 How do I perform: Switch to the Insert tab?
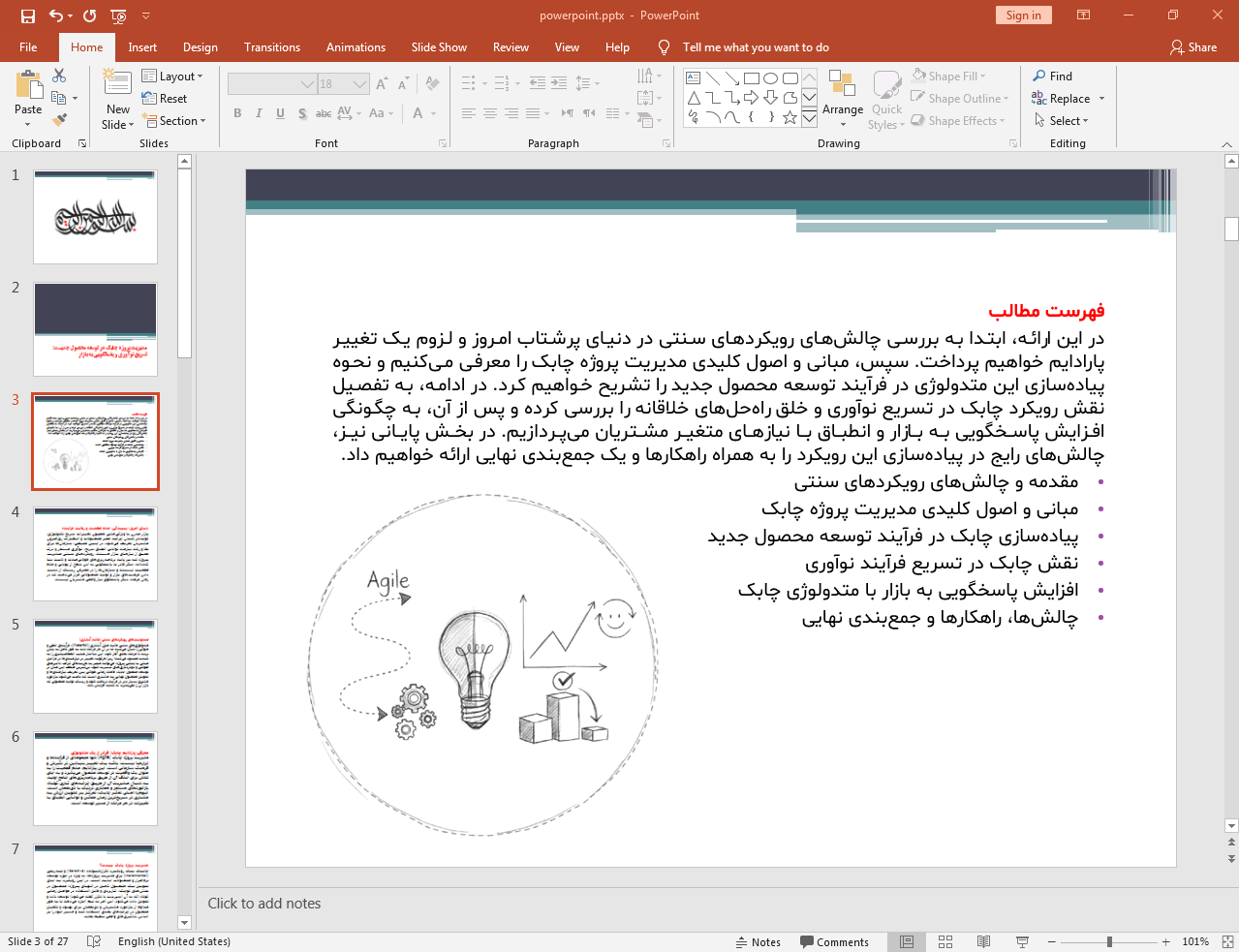click(142, 46)
